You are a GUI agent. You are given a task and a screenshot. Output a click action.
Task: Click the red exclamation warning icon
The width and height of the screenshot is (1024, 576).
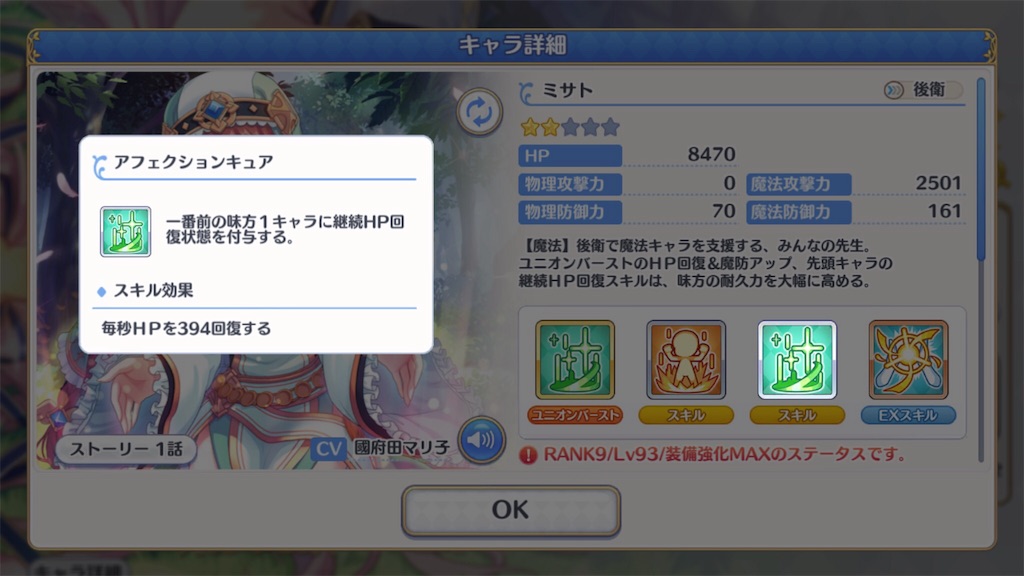(x=528, y=455)
